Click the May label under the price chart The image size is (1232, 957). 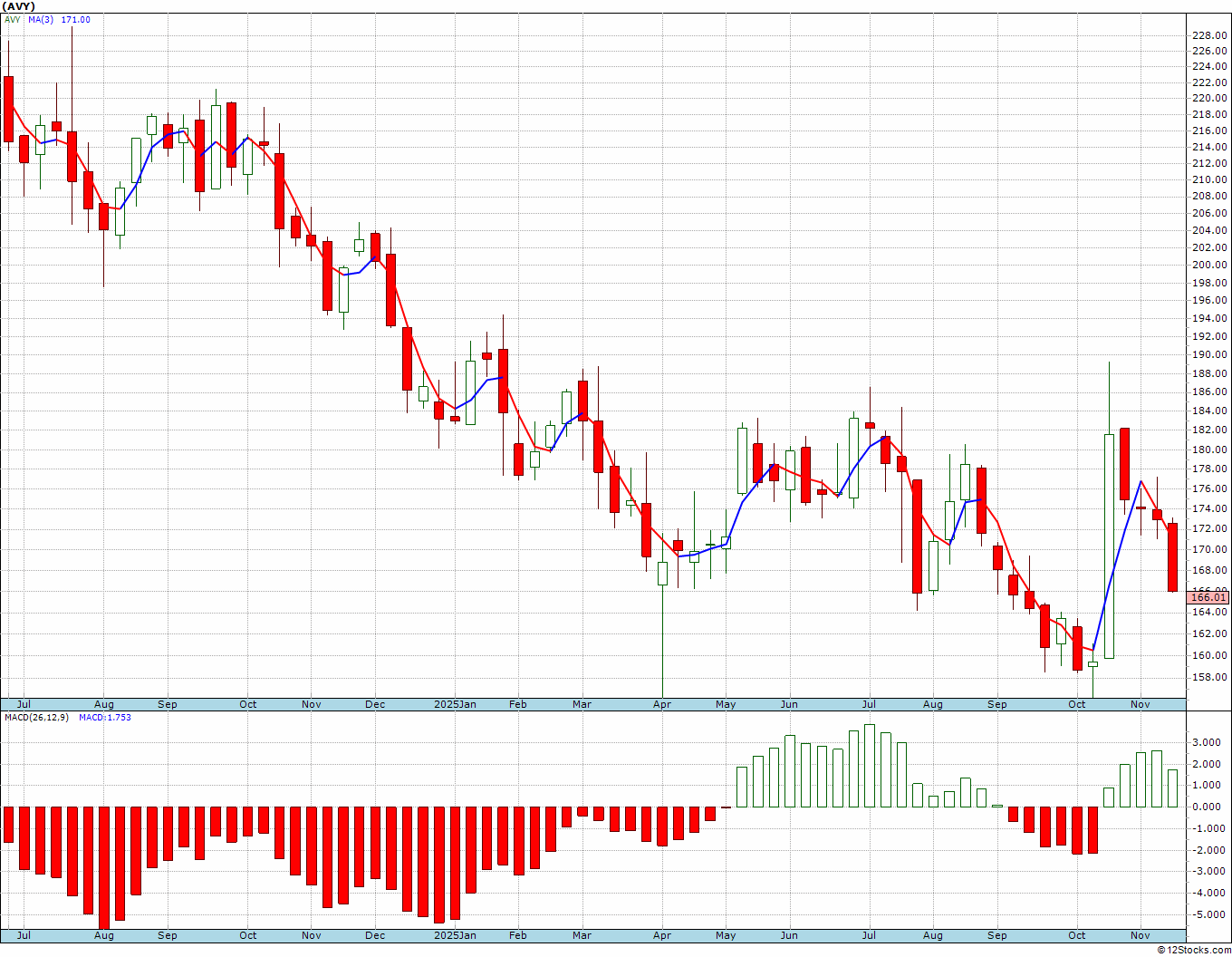pyautogui.click(x=726, y=704)
